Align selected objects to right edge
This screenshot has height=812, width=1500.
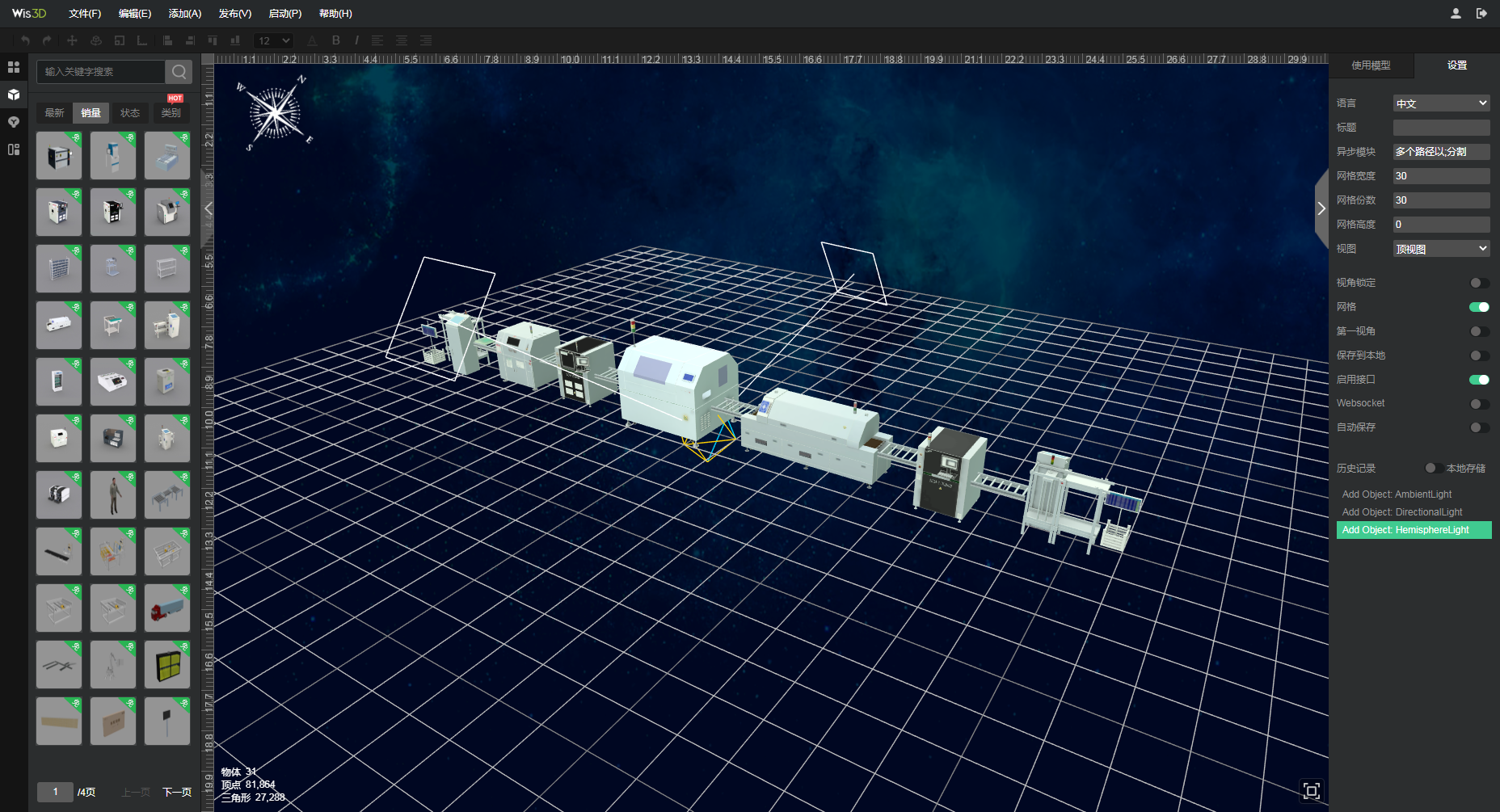[x=190, y=40]
